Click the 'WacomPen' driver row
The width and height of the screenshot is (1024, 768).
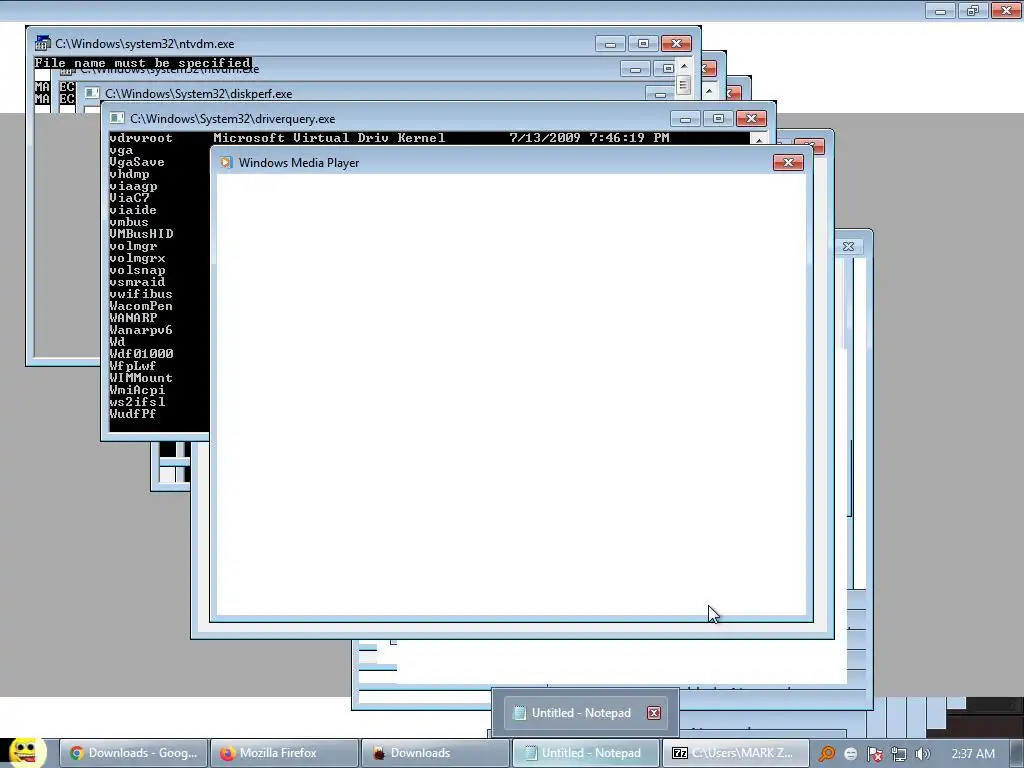[x=141, y=306]
